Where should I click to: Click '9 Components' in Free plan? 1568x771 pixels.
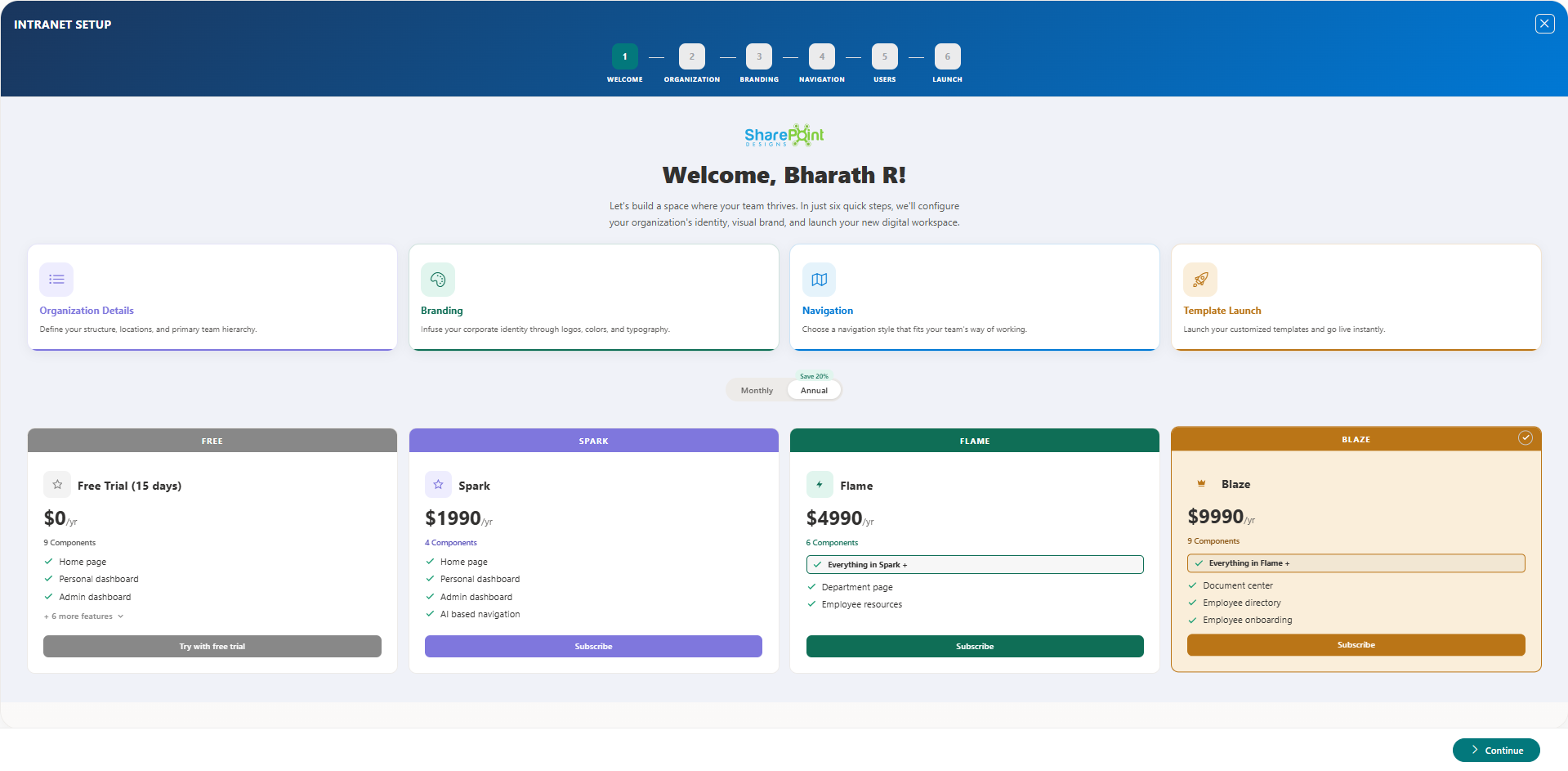pyautogui.click(x=69, y=543)
